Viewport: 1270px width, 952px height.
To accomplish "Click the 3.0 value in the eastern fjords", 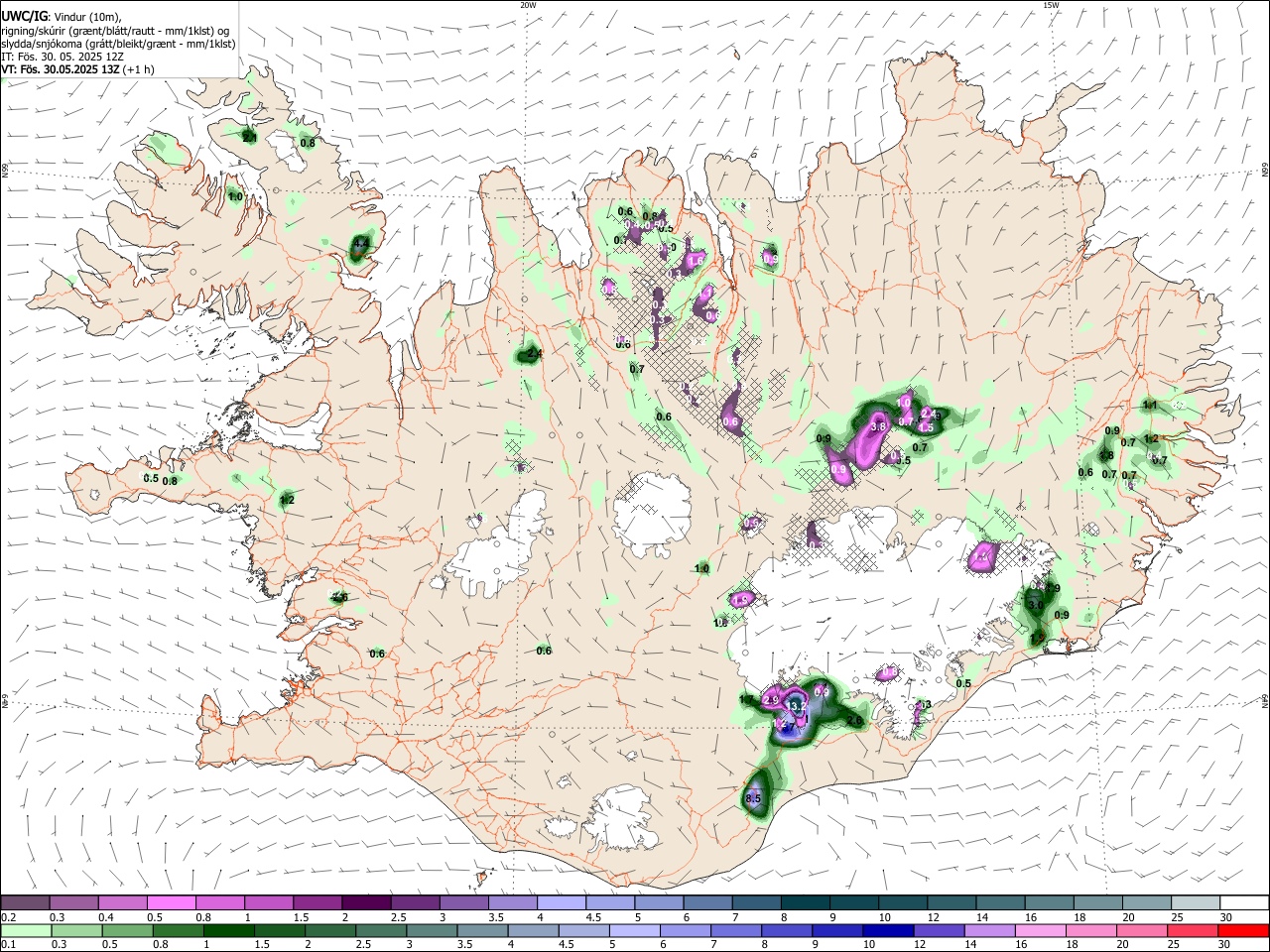I will click(x=1035, y=604).
